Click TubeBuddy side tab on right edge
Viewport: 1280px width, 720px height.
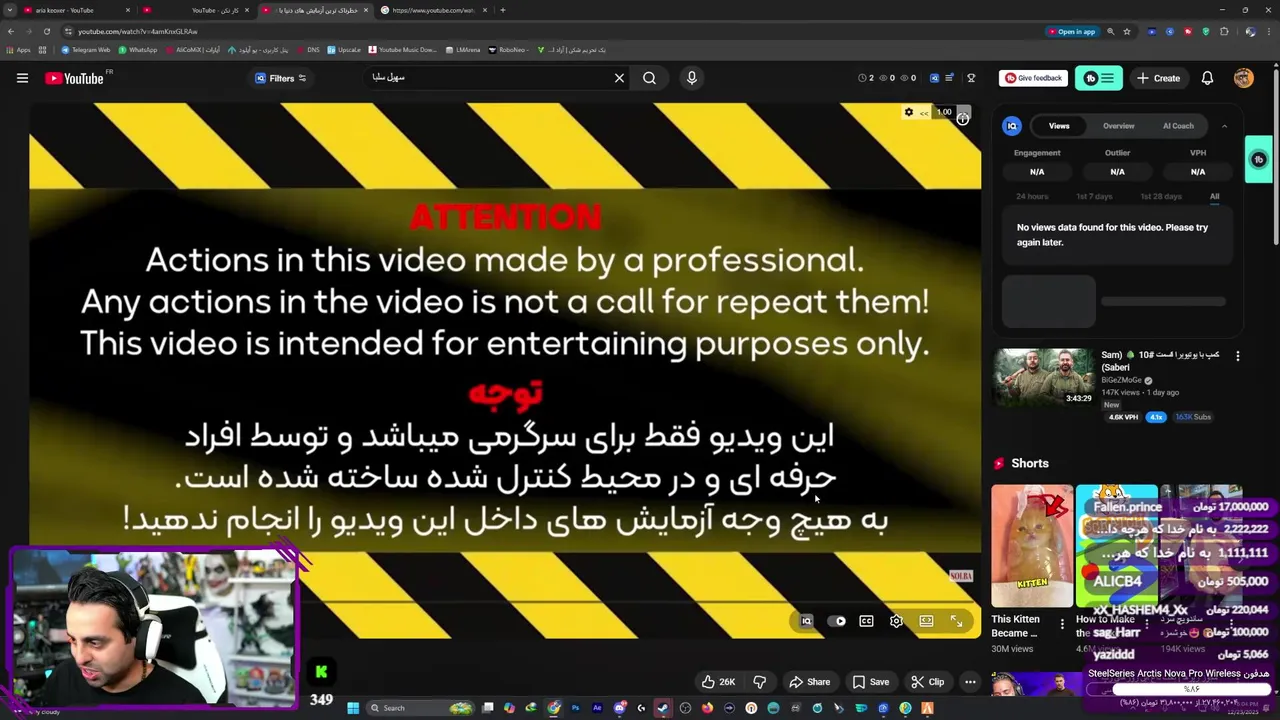[x=1259, y=160]
